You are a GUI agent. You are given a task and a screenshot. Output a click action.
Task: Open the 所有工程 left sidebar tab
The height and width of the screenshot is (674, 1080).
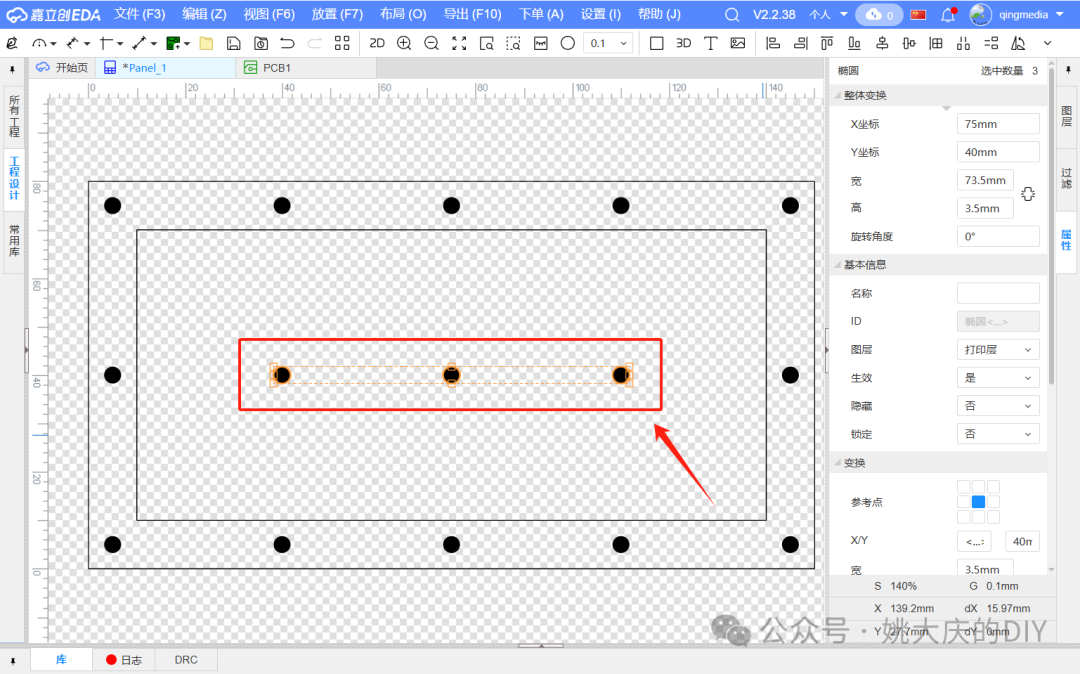pos(14,116)
